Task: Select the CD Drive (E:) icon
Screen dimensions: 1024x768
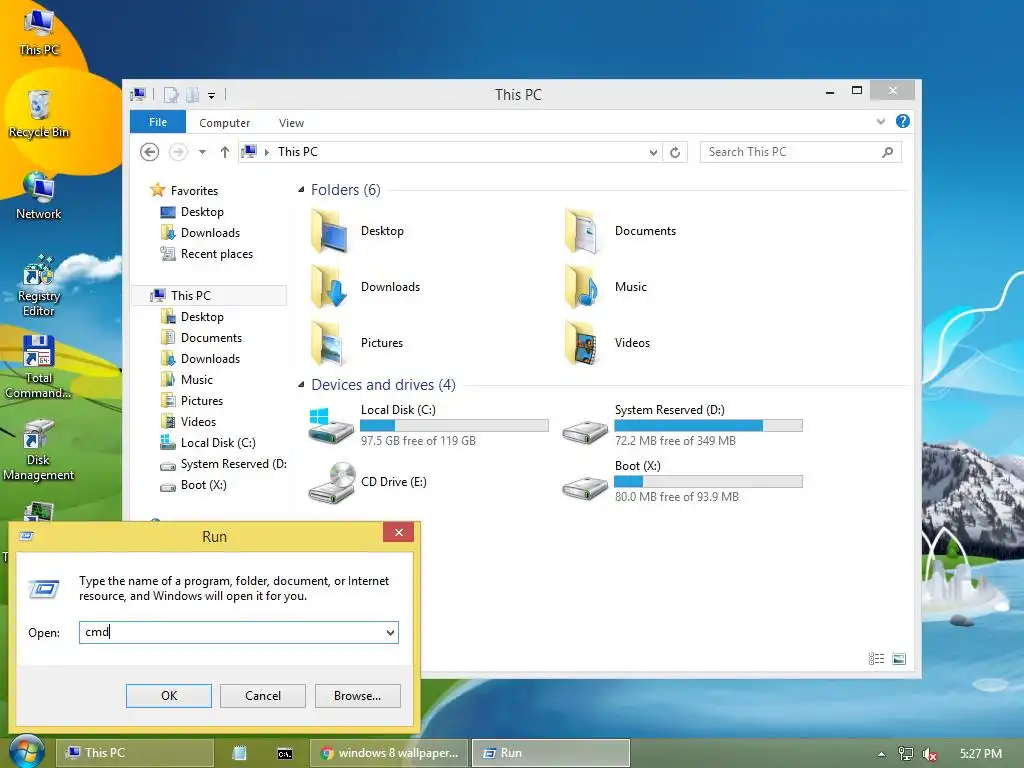Action: (332, 482)
